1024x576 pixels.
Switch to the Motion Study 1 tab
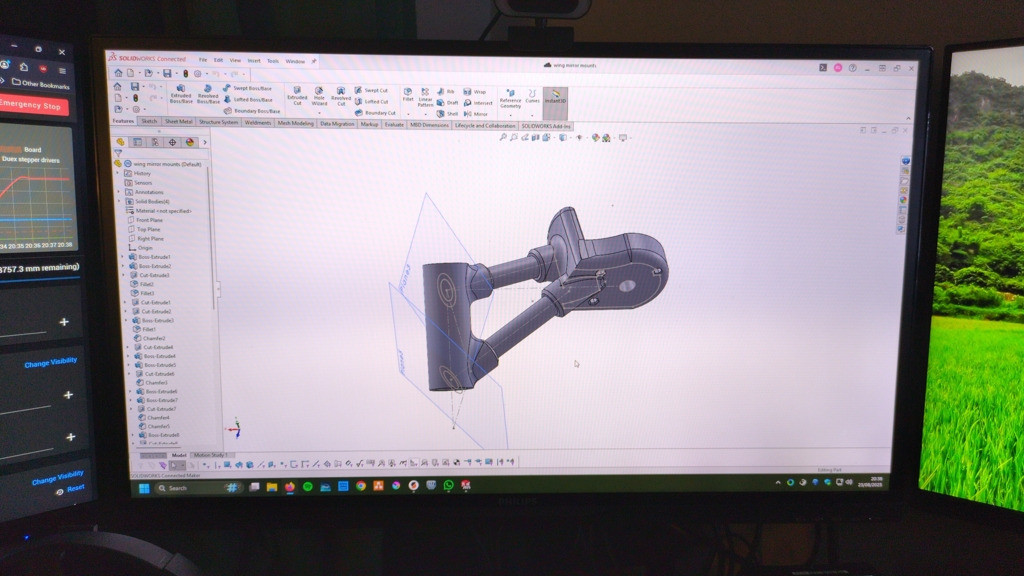(211, 454)
